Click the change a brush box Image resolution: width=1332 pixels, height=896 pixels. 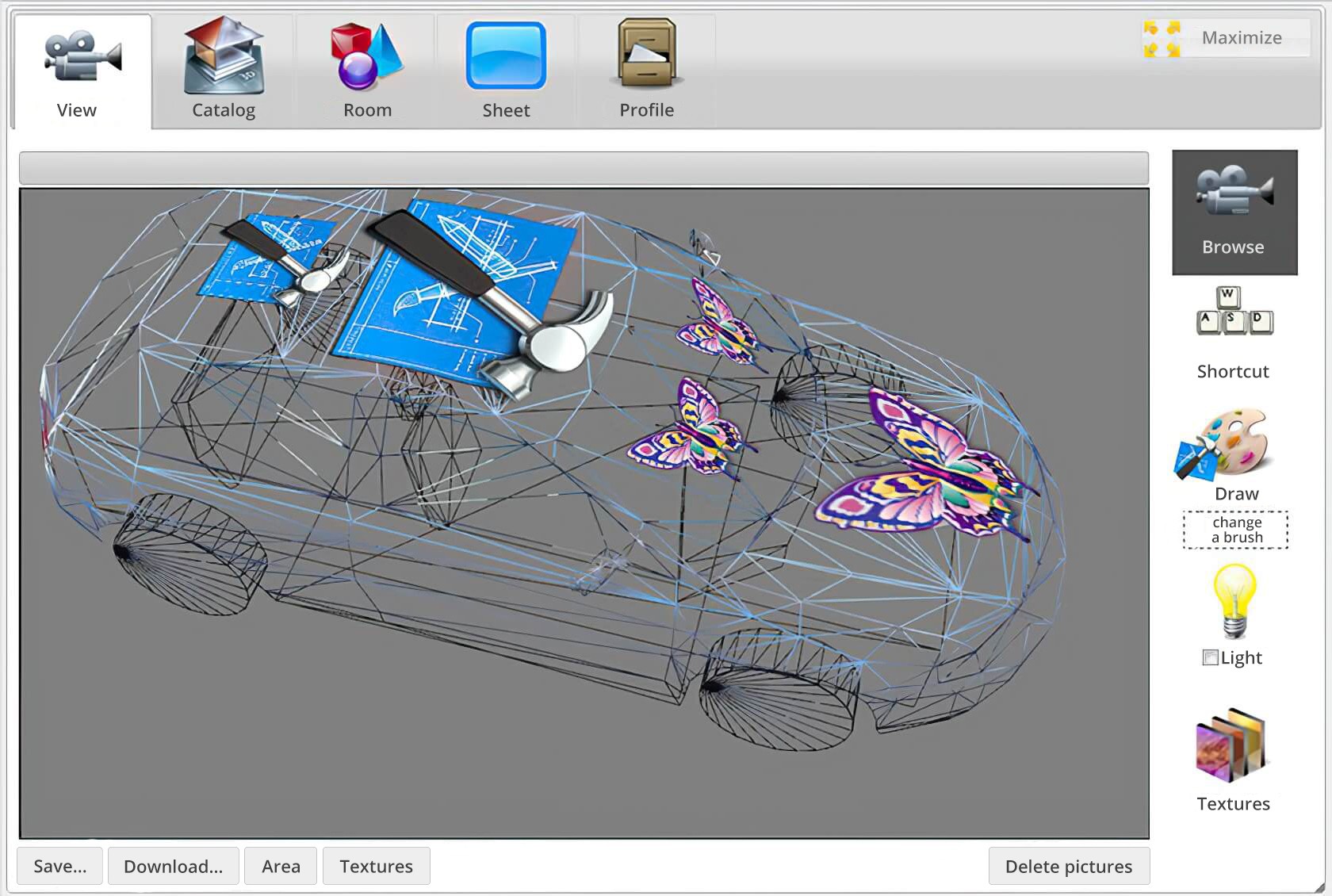coord(1235,530)
